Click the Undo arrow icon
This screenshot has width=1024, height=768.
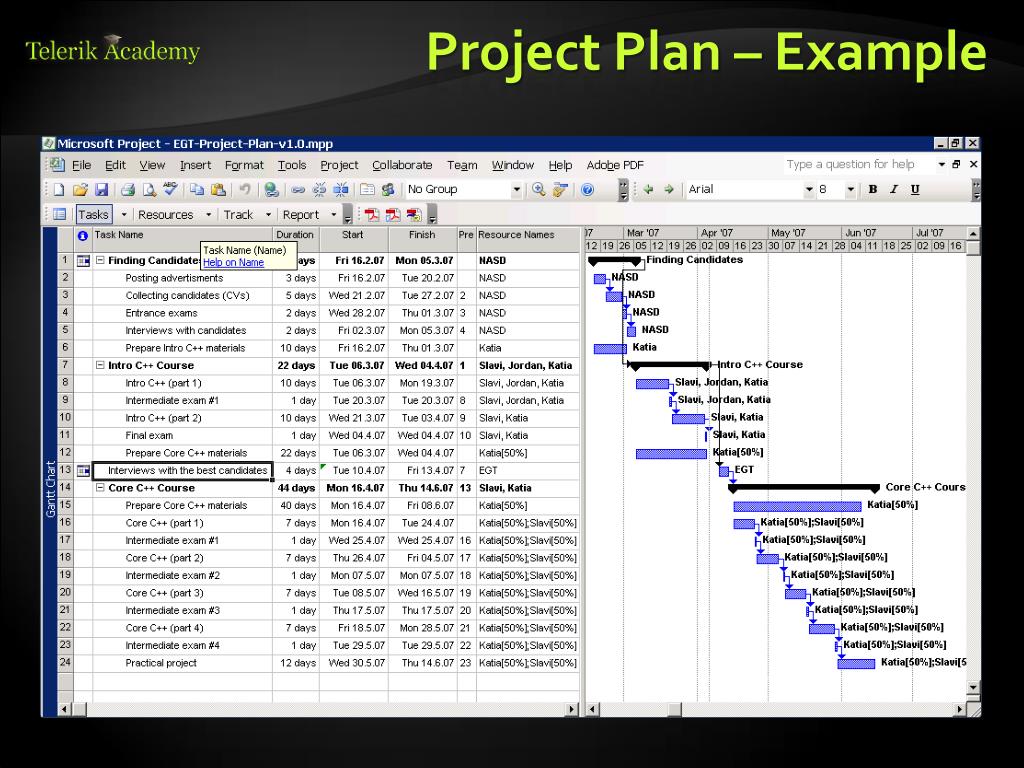245,189
